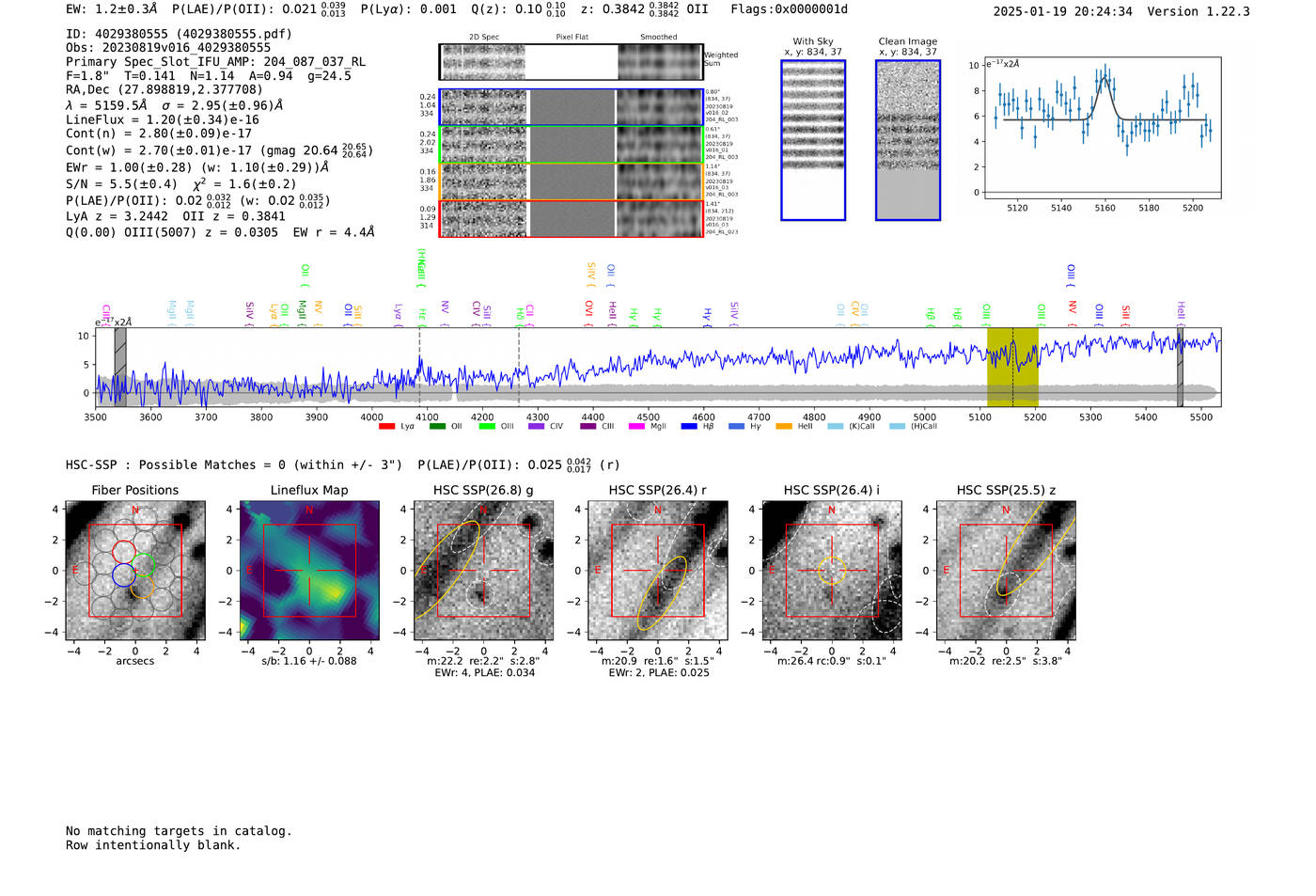This screenshot has height=896, width=1316.
Task: Click the s/b: 1.16 +/- 0.088 label
Action: (309, 661)
